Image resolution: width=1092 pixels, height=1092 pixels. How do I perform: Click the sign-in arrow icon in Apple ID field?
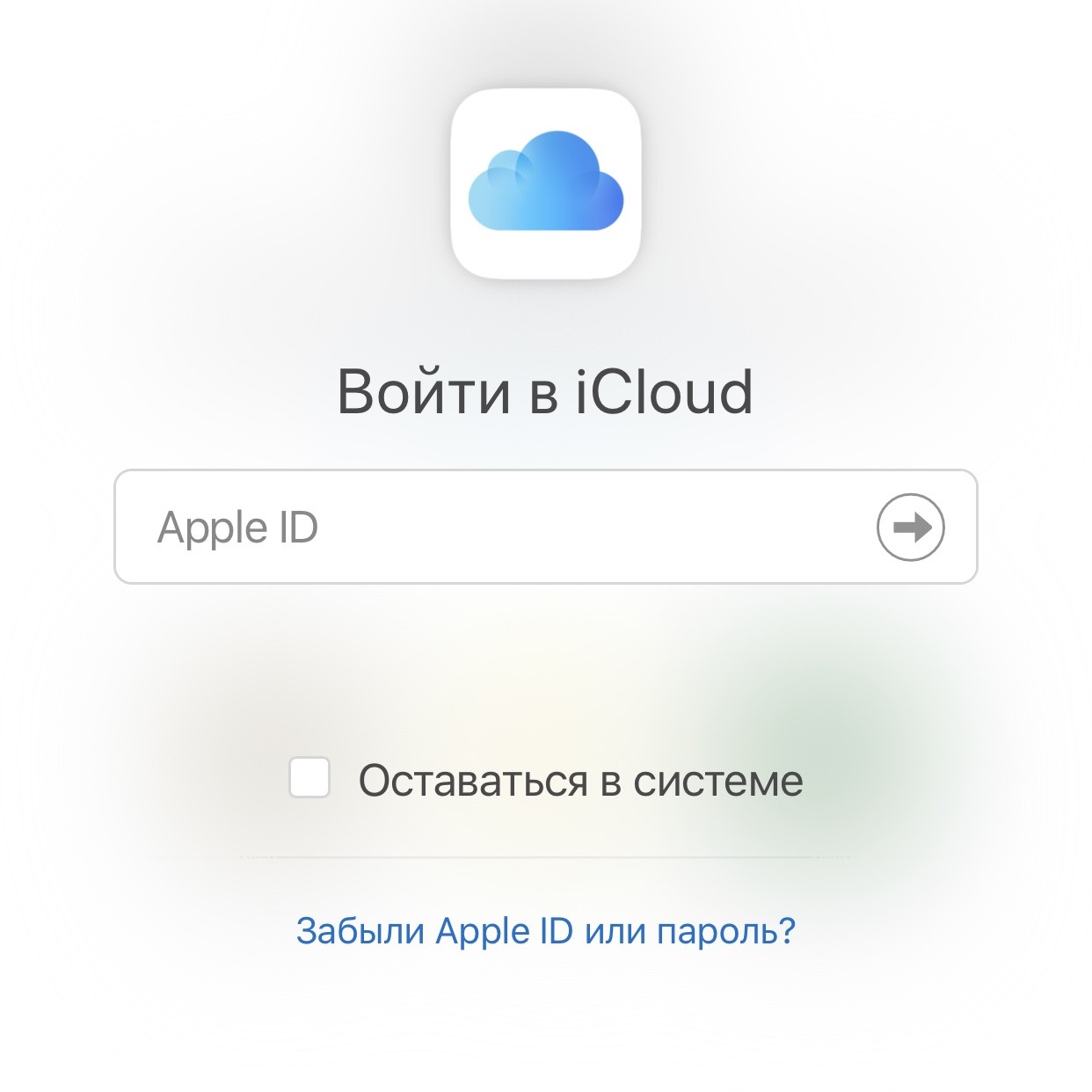point(911,527)
